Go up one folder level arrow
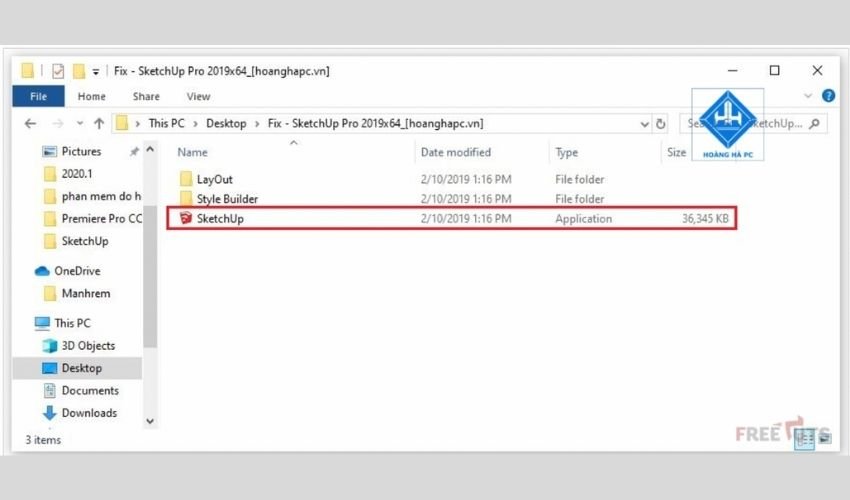 tap(98, 124)
